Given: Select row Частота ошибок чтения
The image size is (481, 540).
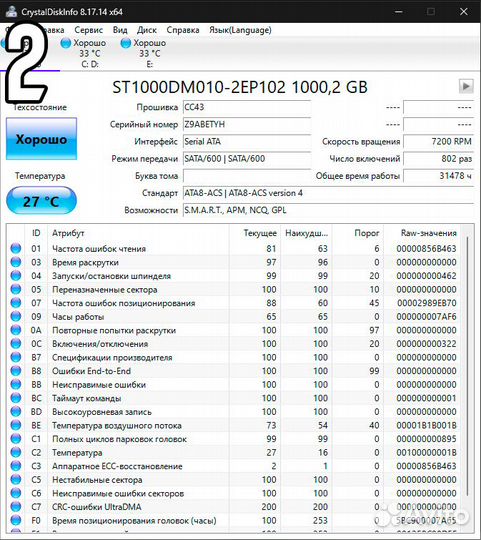Looking at the screenshot, I should [234, 248].
